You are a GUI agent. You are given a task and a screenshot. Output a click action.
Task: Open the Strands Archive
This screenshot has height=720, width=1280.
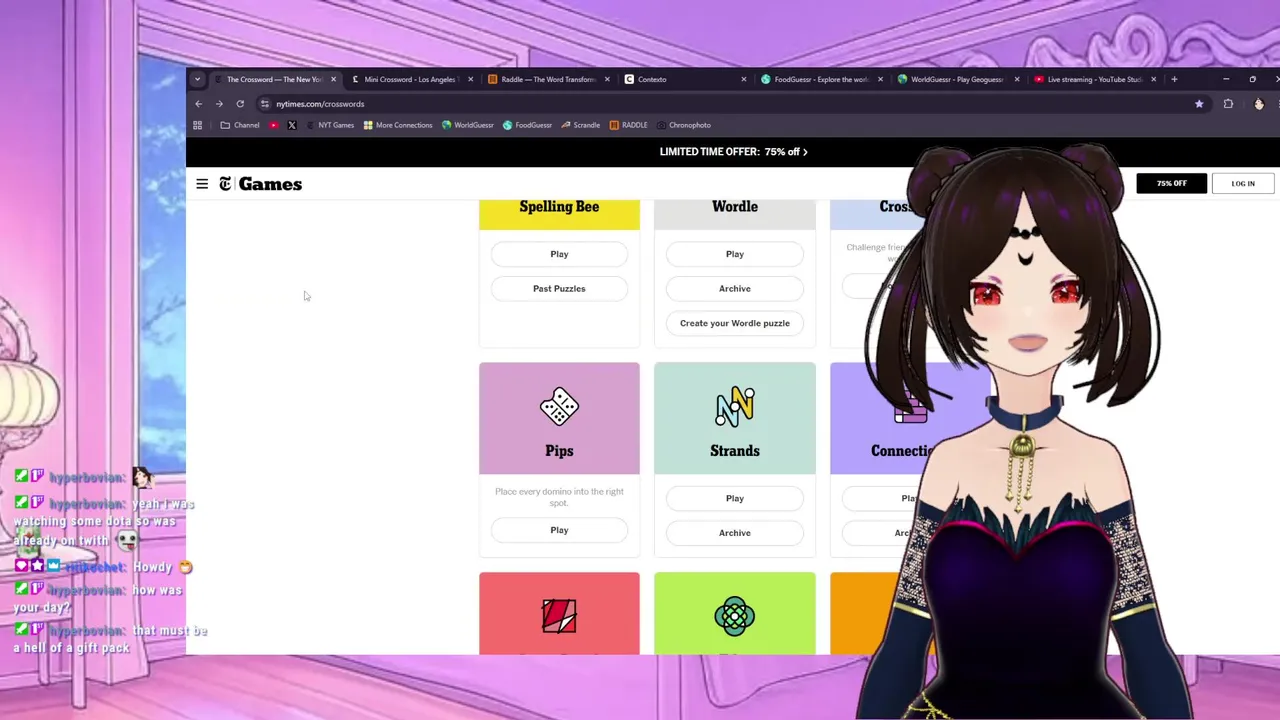tap(735, 533)
